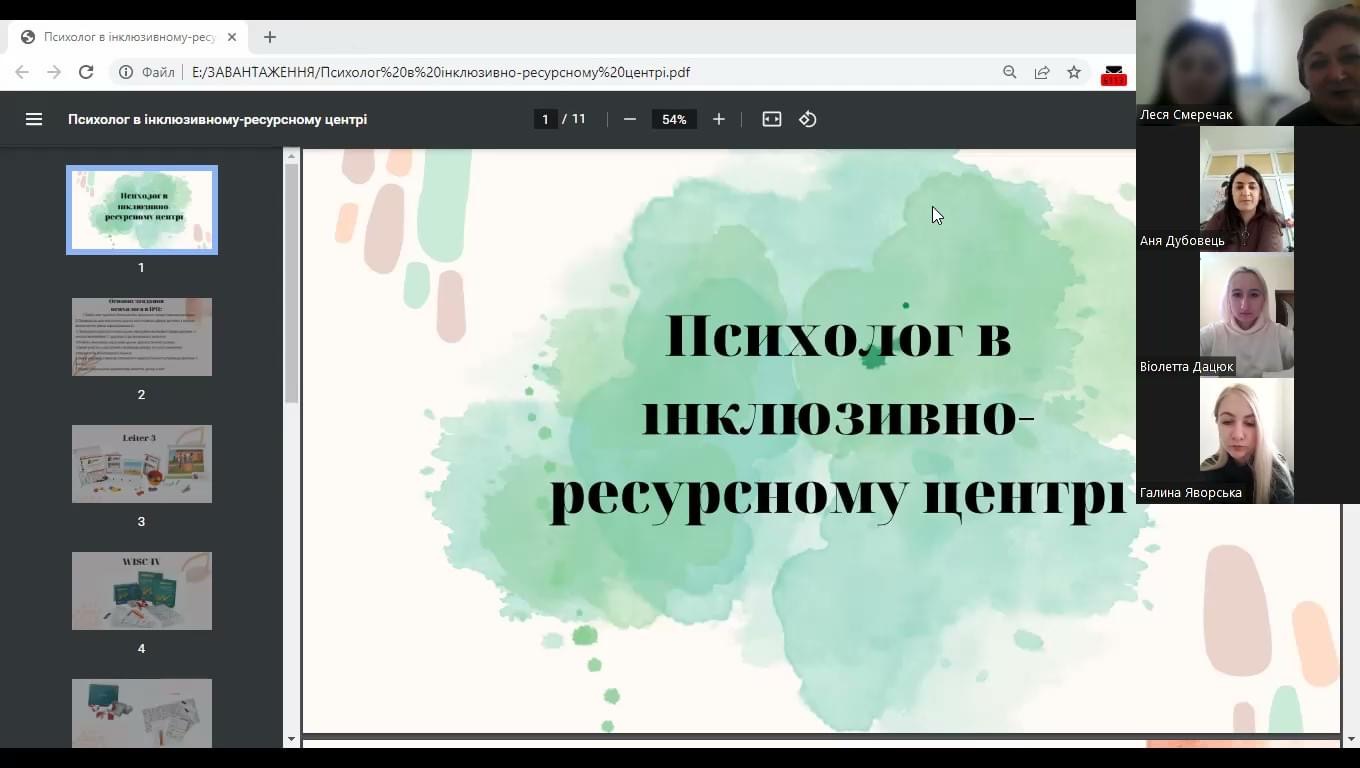The image size is (1360, 768).
Task: Toggle the PDF sidebar hamburger menu
Action: (34, 119)
